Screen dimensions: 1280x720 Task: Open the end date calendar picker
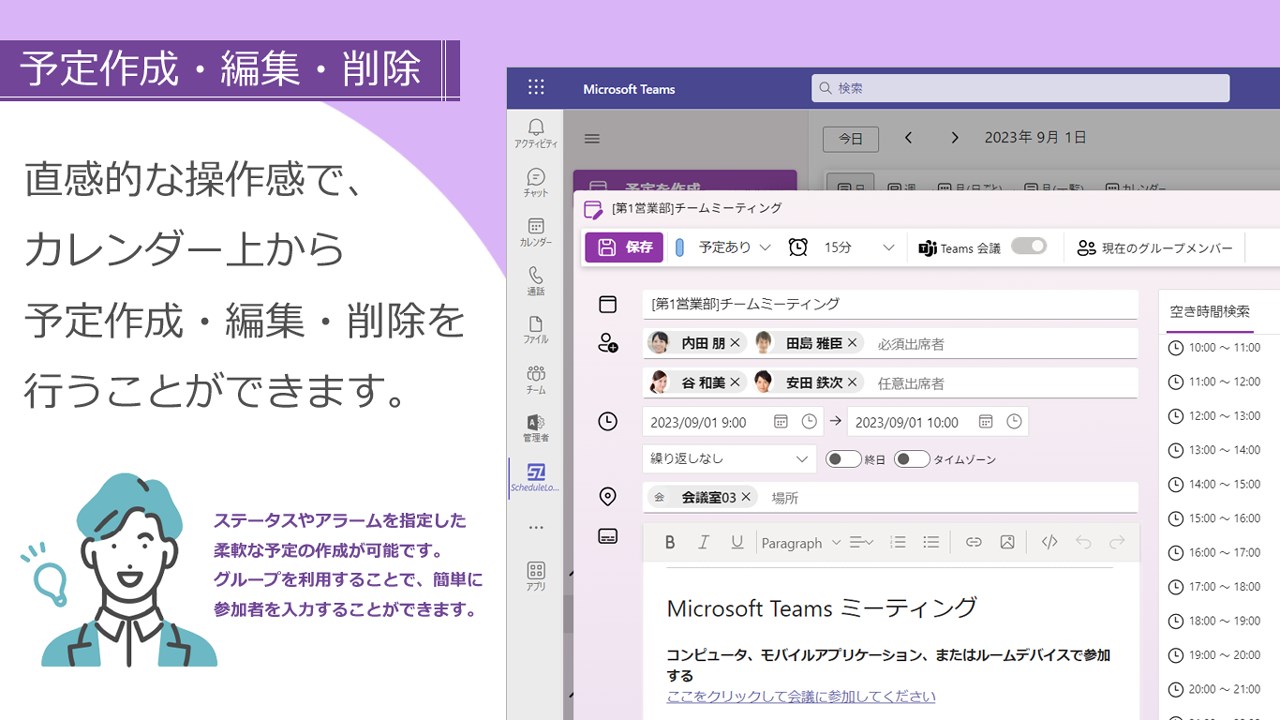click(x=986, y=422)
